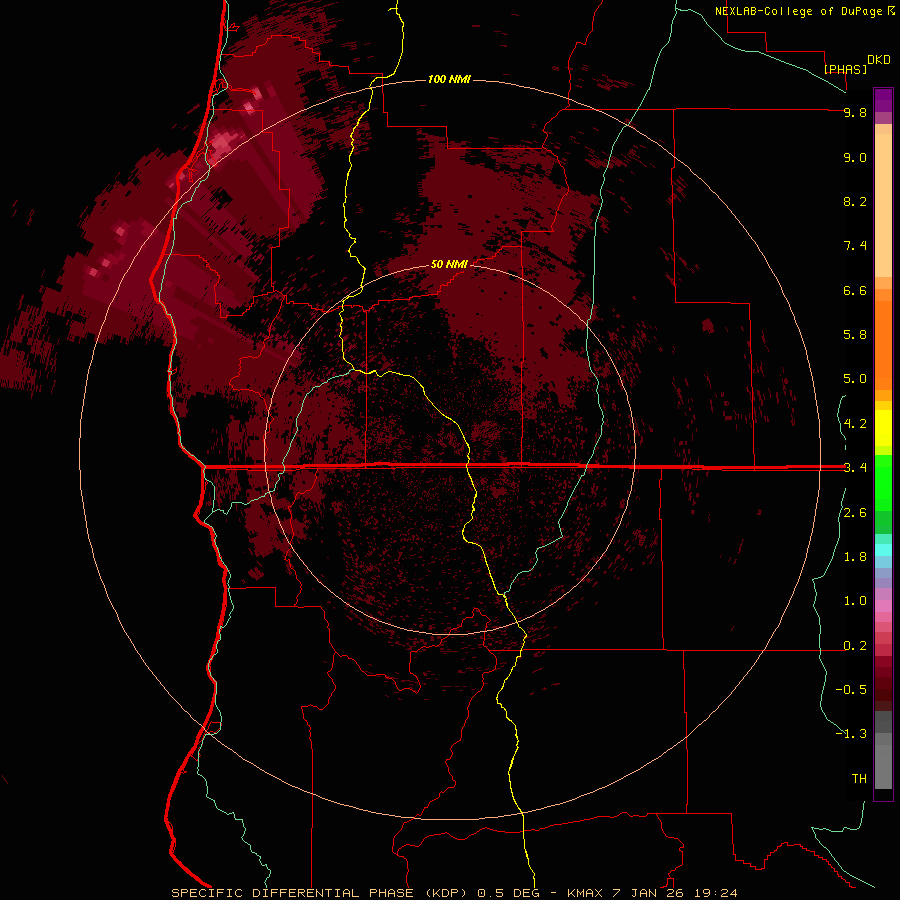Screen dimensions: 900x900
Task: Click the 2.6 scale value
Action: click(x=855, y=513)
